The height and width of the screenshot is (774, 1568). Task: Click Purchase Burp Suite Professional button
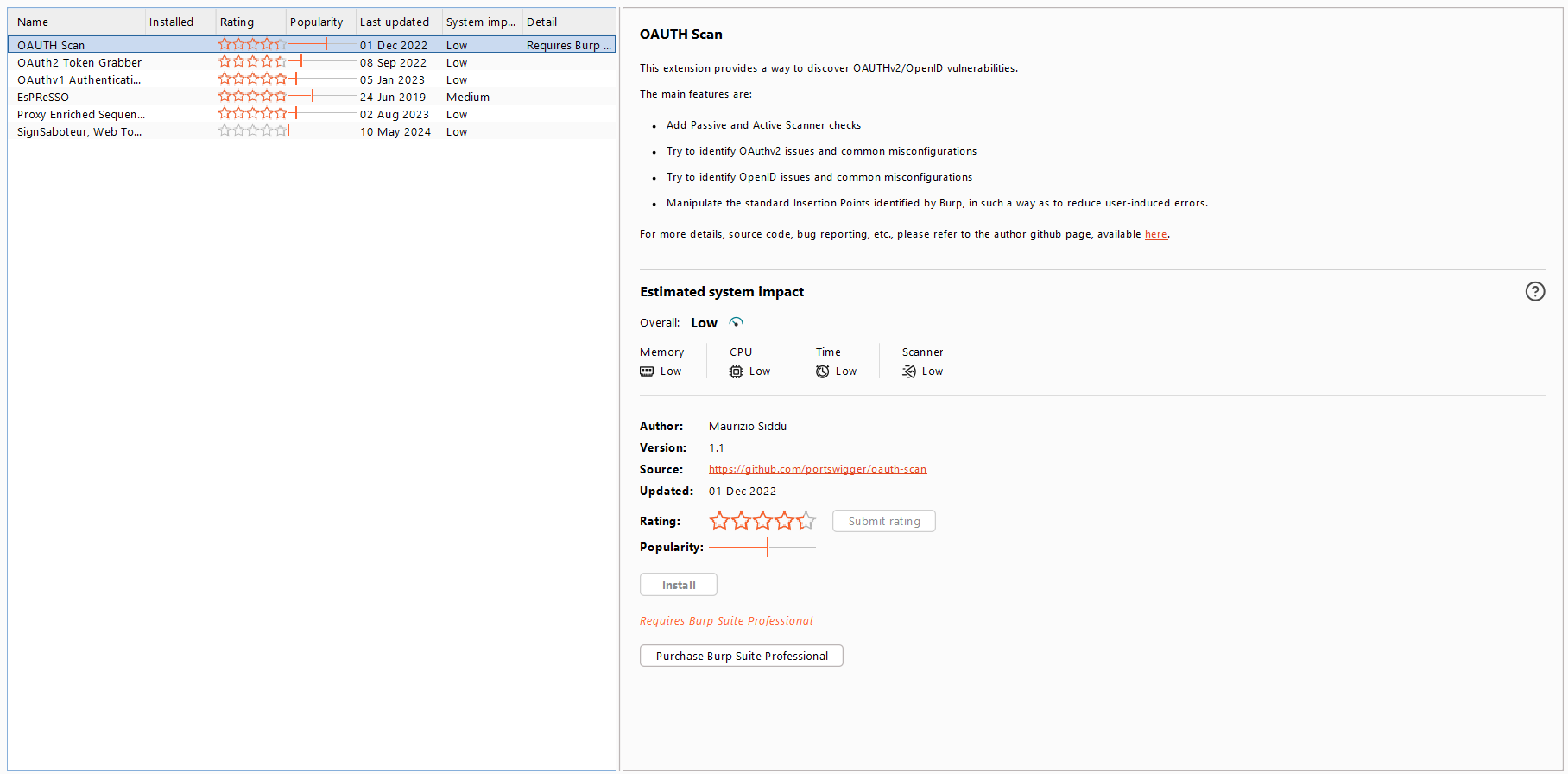[x=741, y=657]
